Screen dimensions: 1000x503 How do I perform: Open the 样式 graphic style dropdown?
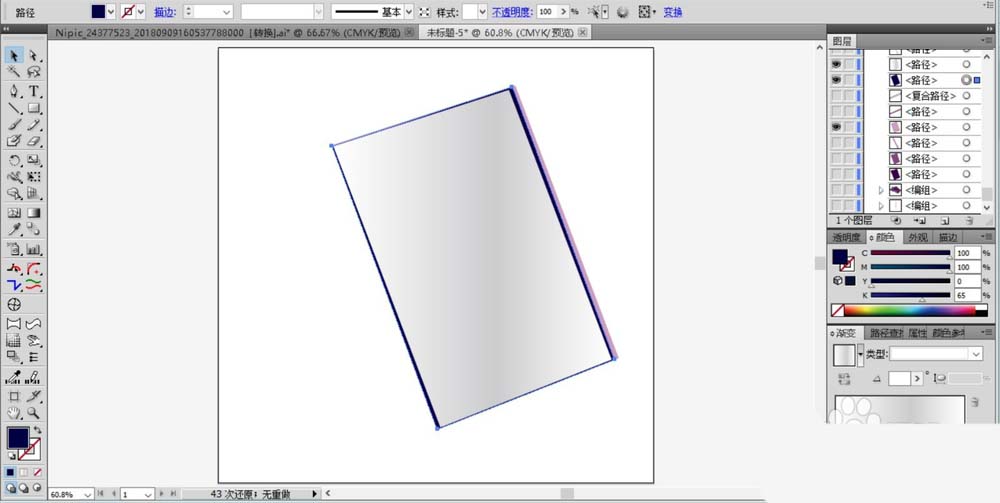pos(482,11)
